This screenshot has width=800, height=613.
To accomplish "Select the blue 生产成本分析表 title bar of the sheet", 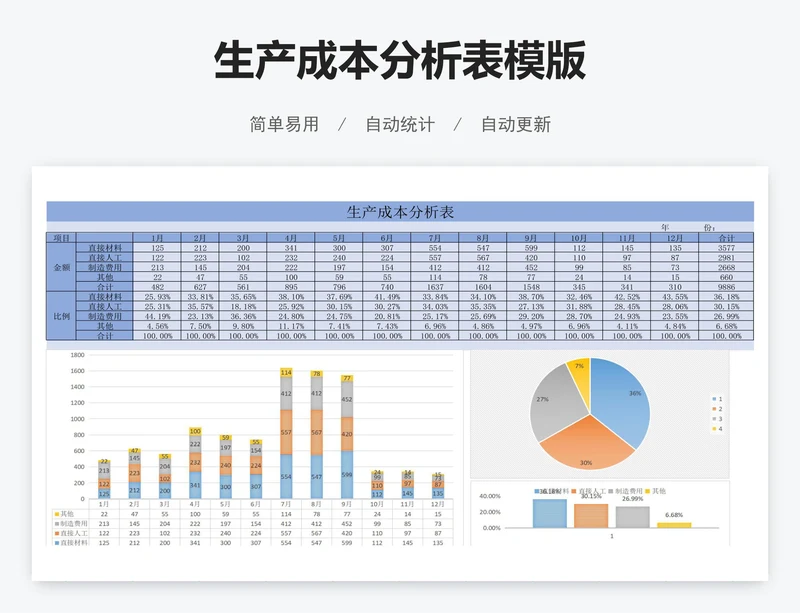I will coord(400,212).
